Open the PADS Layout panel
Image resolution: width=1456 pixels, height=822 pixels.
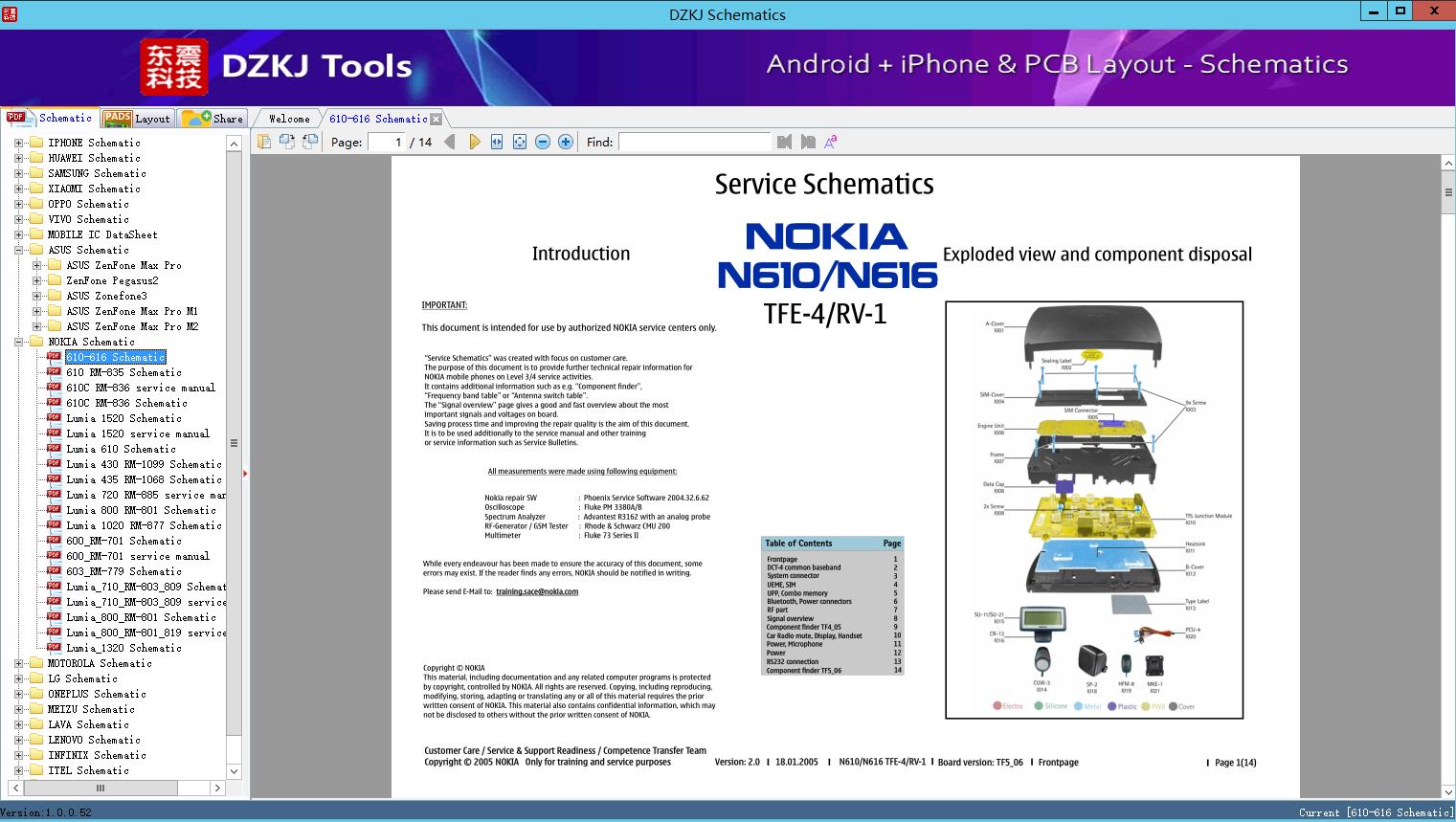[x=138, y=118]
